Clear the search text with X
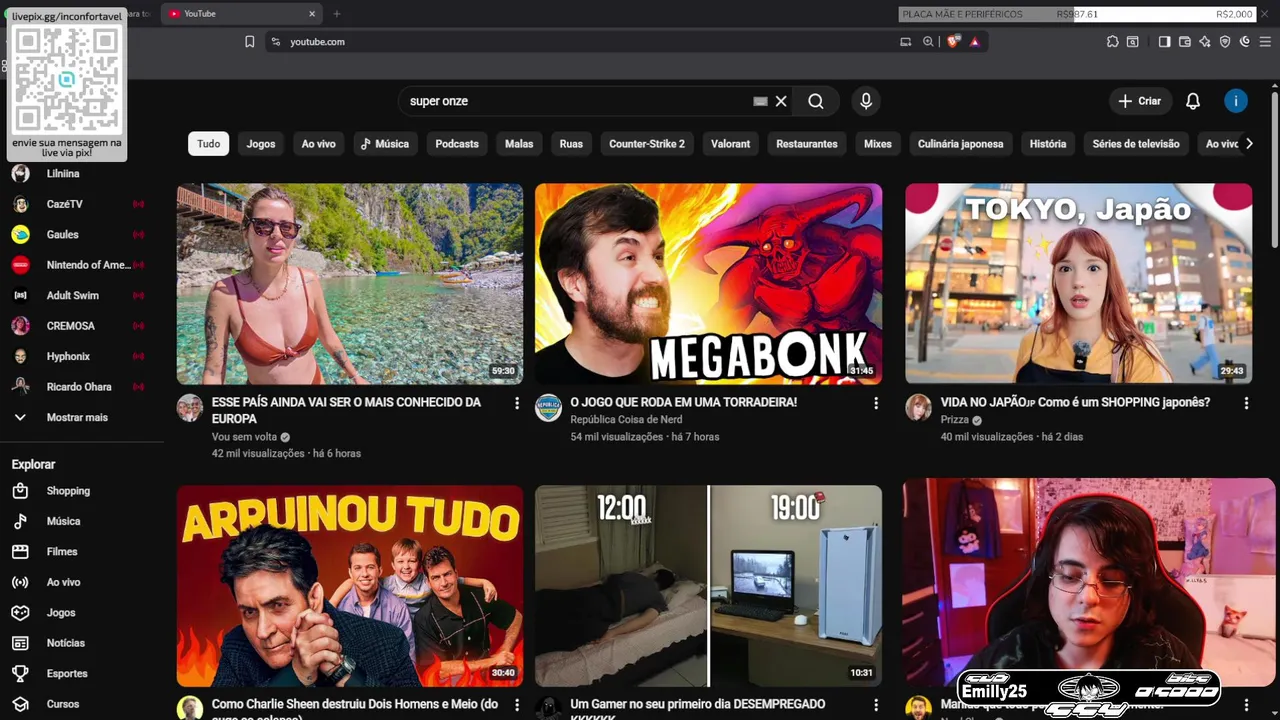The image size is (1280, 720). tap(781, 101)
